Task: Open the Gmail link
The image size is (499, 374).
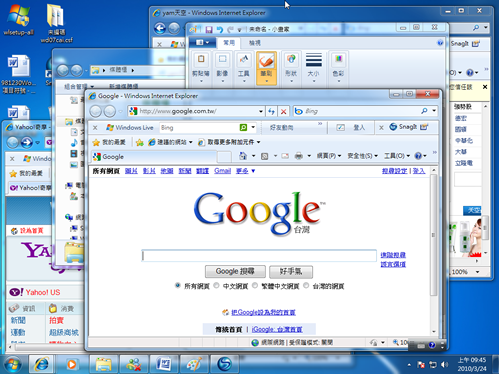Action: coord(222,171)
